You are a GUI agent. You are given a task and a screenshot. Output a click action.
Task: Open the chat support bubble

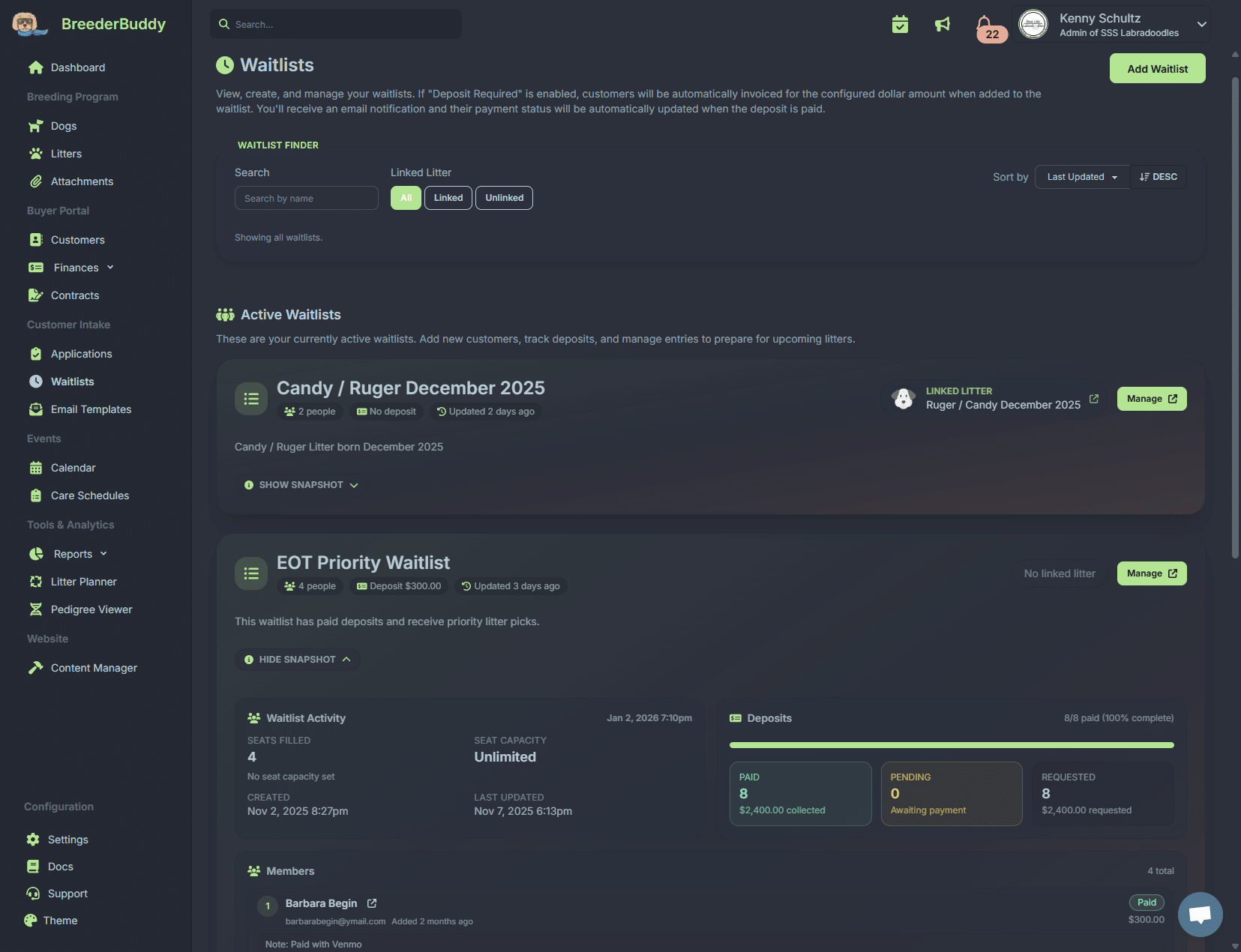click(1200, 914)
